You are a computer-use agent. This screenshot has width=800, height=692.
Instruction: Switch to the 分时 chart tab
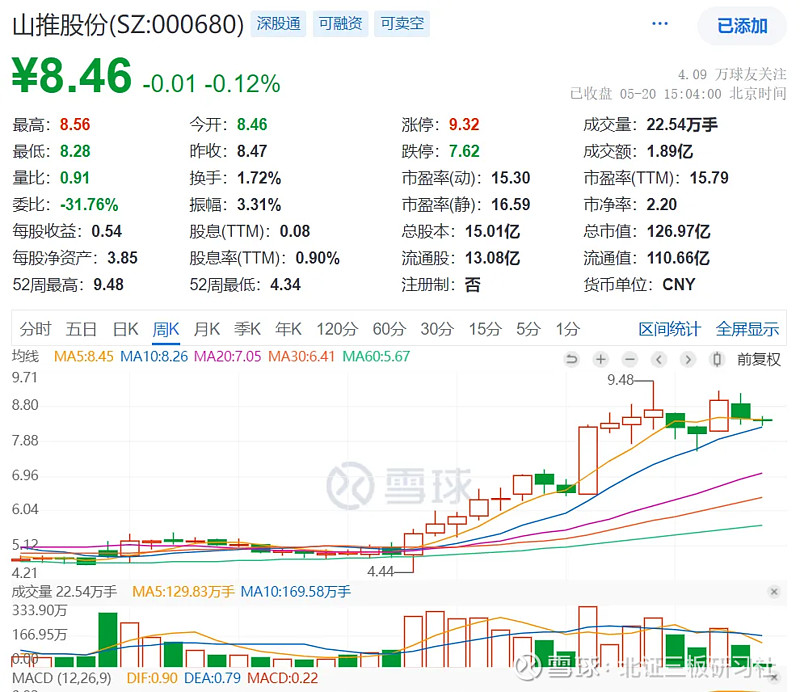click(35, 329)
